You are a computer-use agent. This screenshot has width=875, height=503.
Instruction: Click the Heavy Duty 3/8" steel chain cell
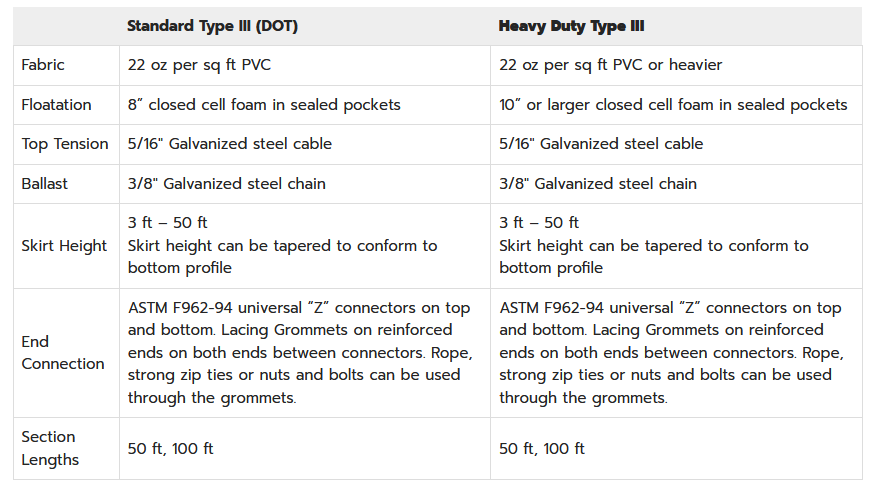point(598,184)
